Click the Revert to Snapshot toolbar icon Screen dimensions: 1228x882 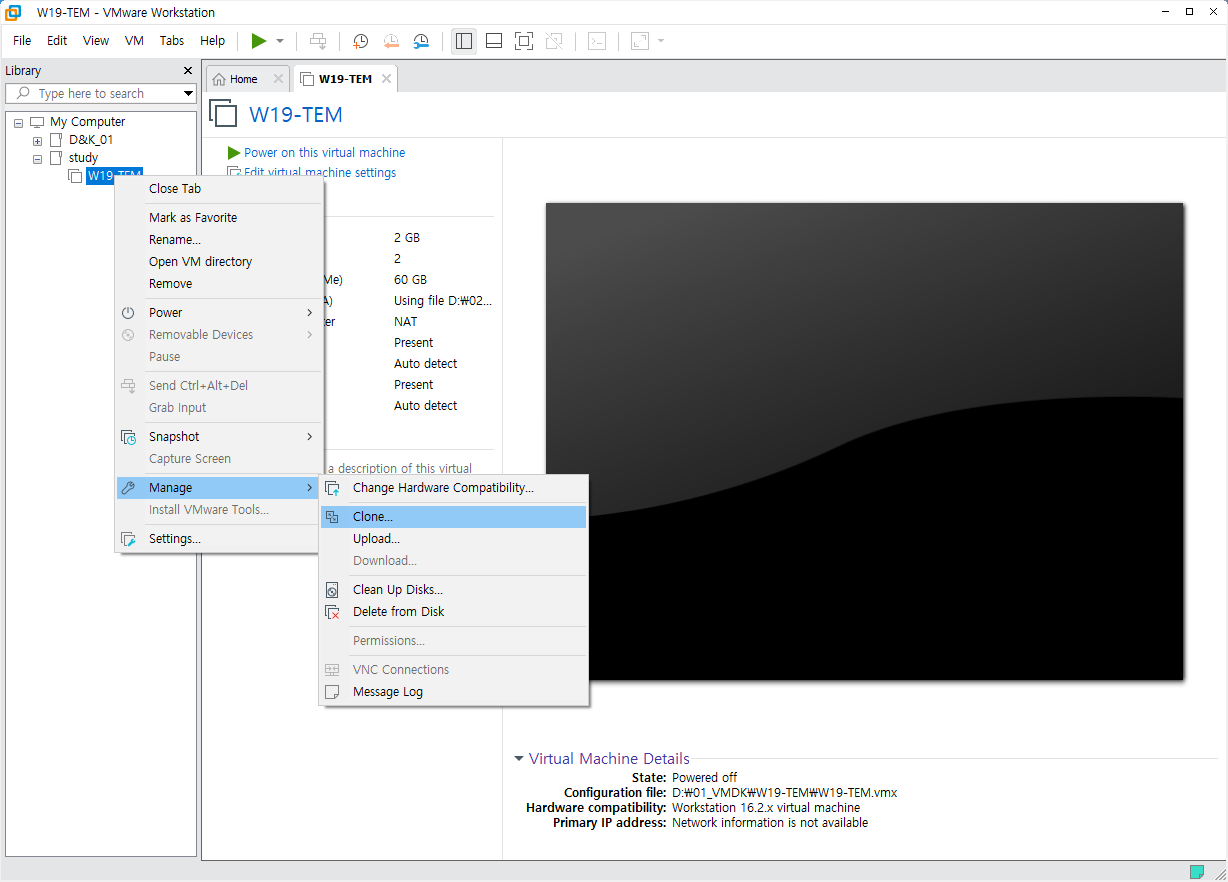pyautogui.click(x=391, y=41)
